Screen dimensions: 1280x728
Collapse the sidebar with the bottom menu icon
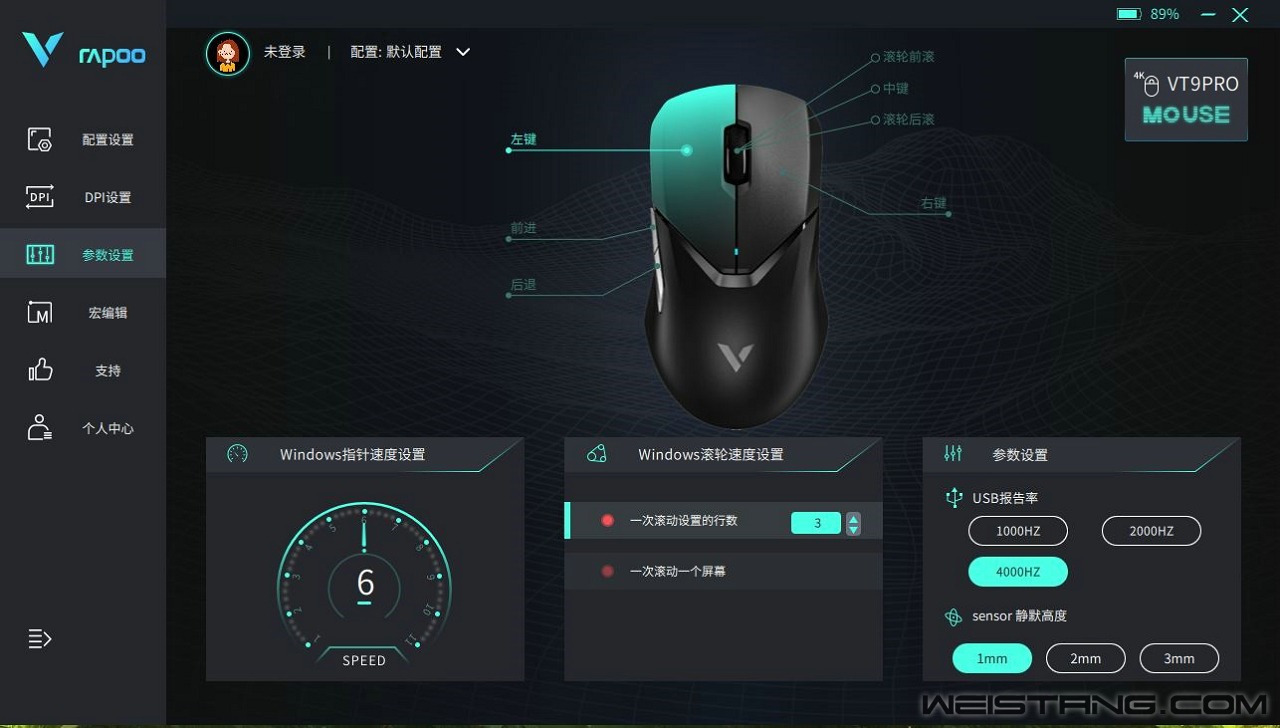[40, 639]
